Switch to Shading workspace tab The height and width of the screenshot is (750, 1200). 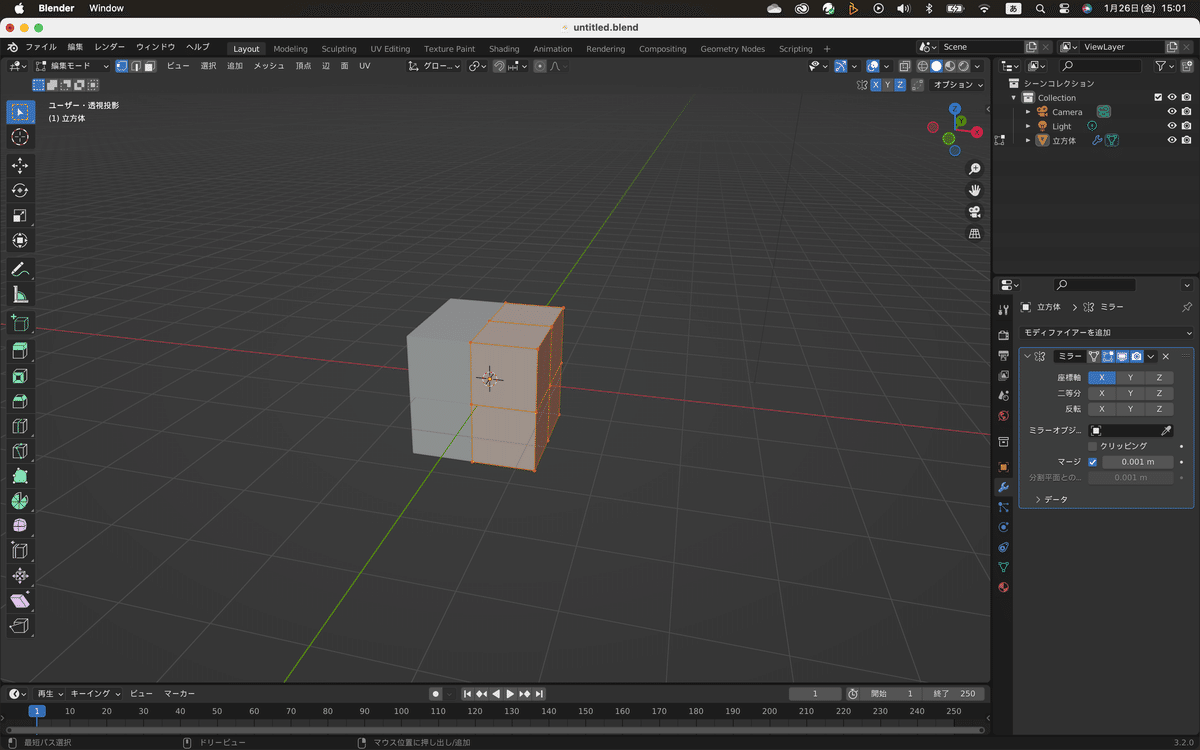point(504,49)
